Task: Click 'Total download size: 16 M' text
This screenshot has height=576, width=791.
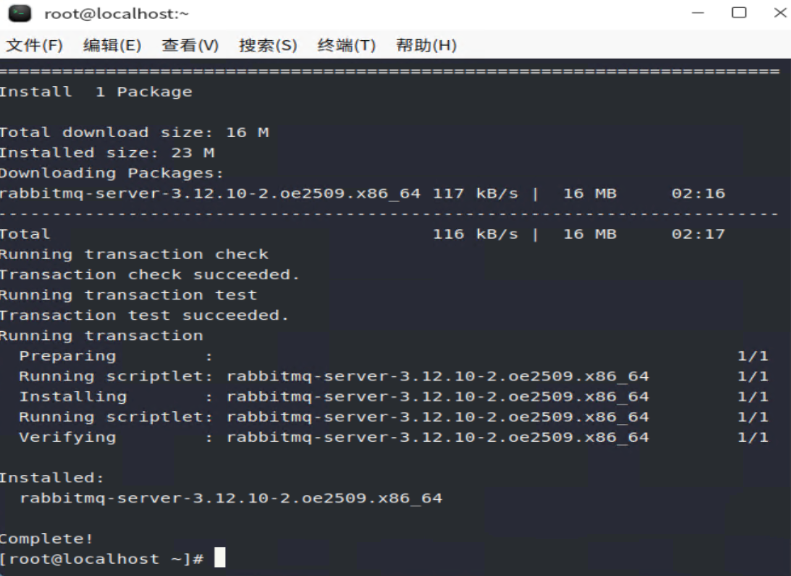Action: (x=134, y=132)
